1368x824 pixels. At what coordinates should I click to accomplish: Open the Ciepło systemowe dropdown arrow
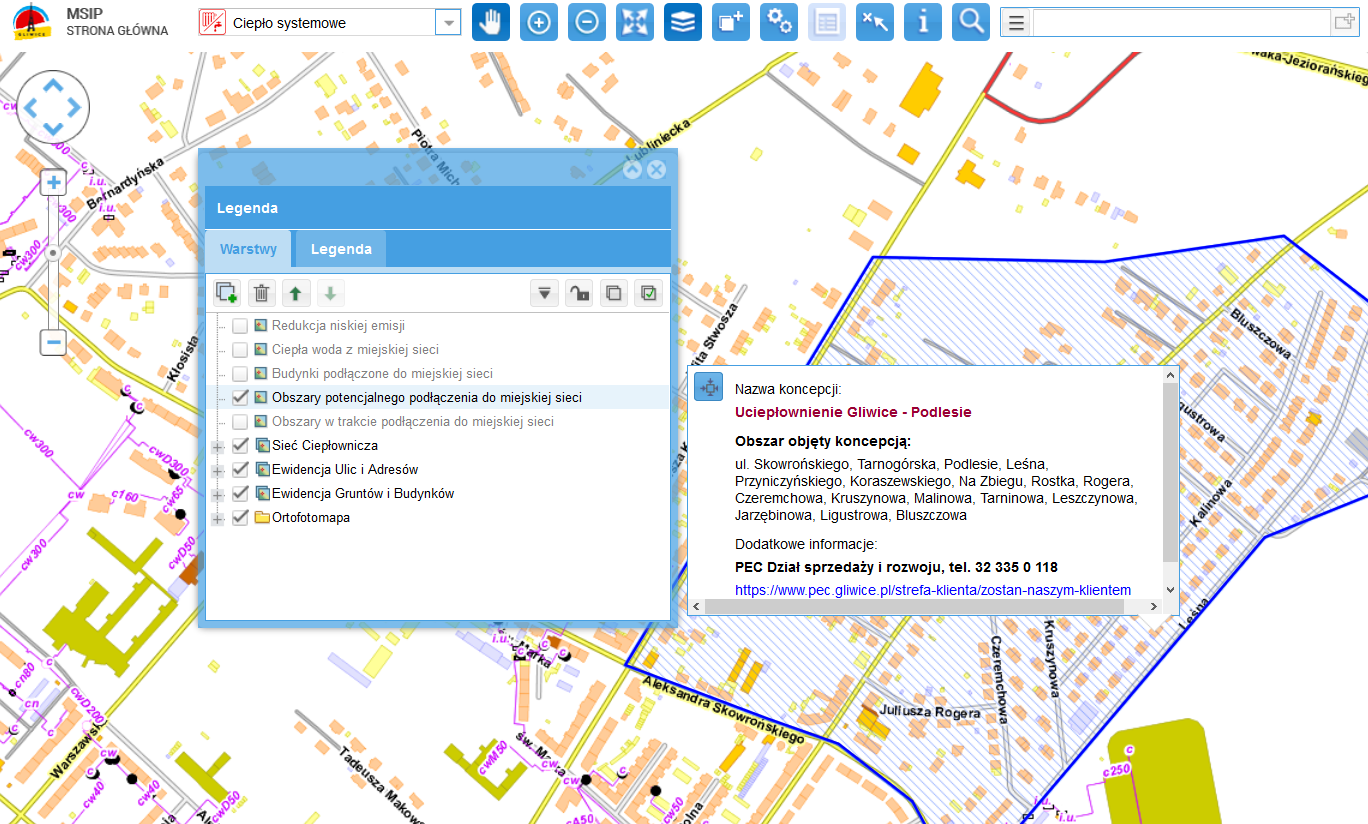tap(448, 22)
